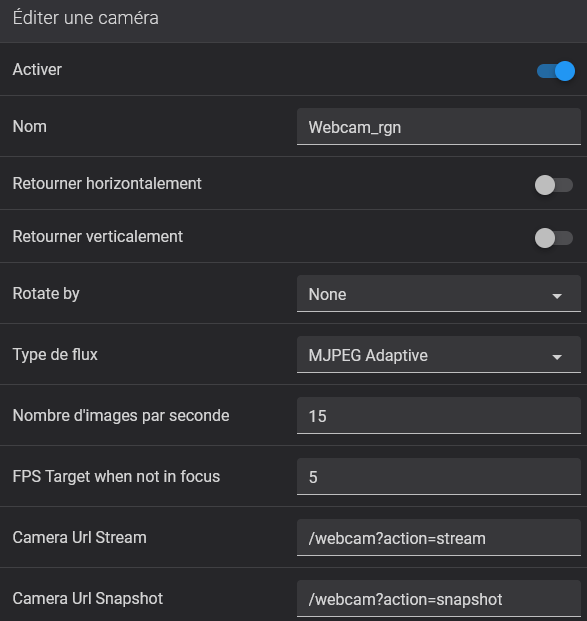This screenshot has width=587, height=621.
Task: Click the Rotate by label
Action: [46, 294]
